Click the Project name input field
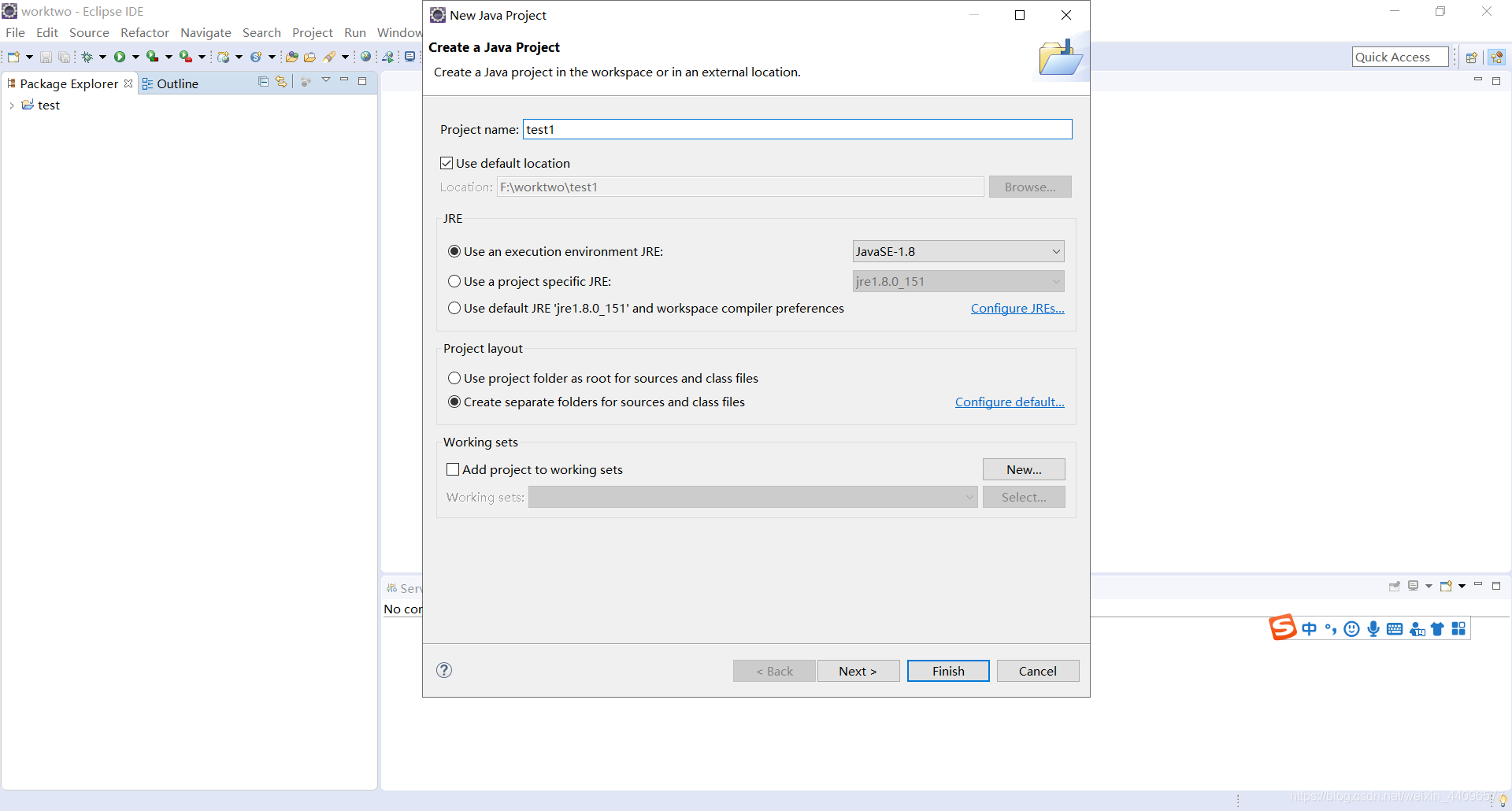This screenshot has height=811, width=1512. [798, 129]
